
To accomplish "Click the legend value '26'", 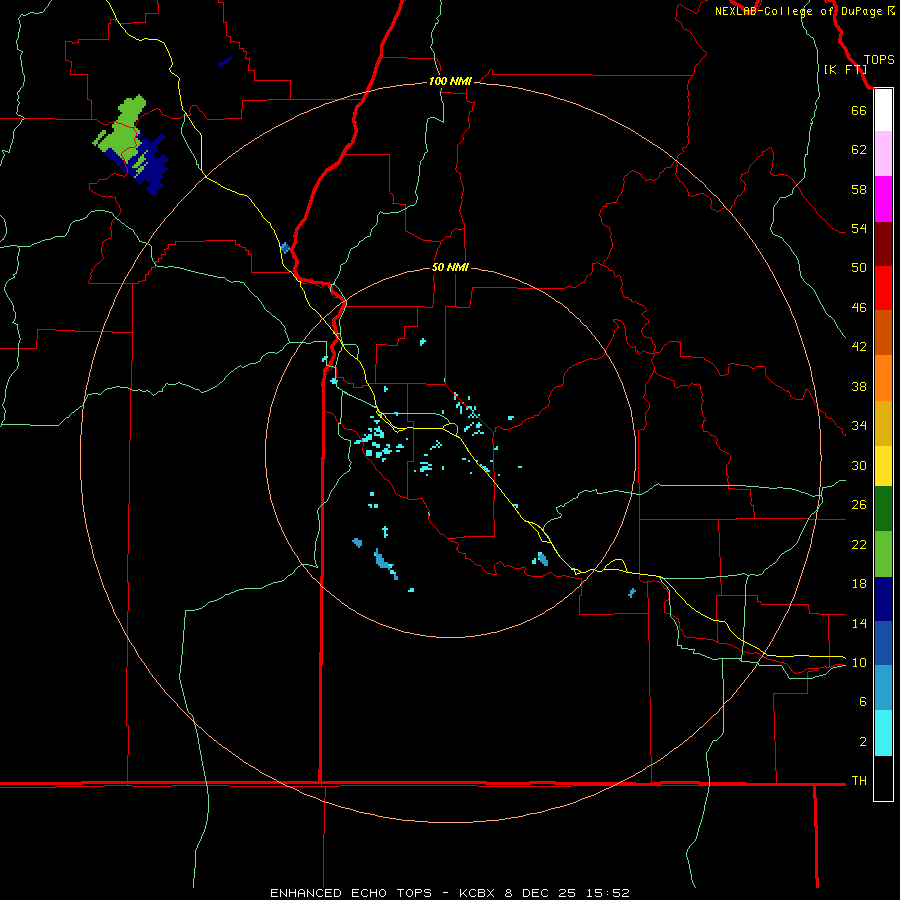I will tap(859, 505).
